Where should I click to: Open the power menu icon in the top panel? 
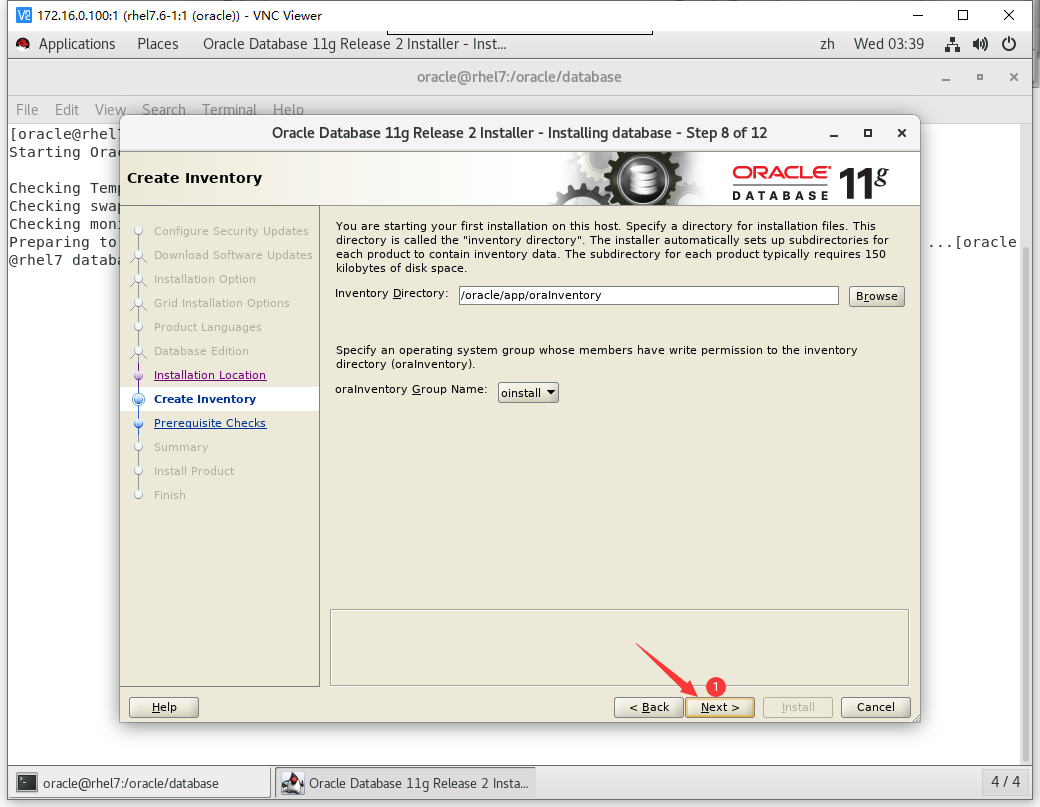click(1009, 44)
